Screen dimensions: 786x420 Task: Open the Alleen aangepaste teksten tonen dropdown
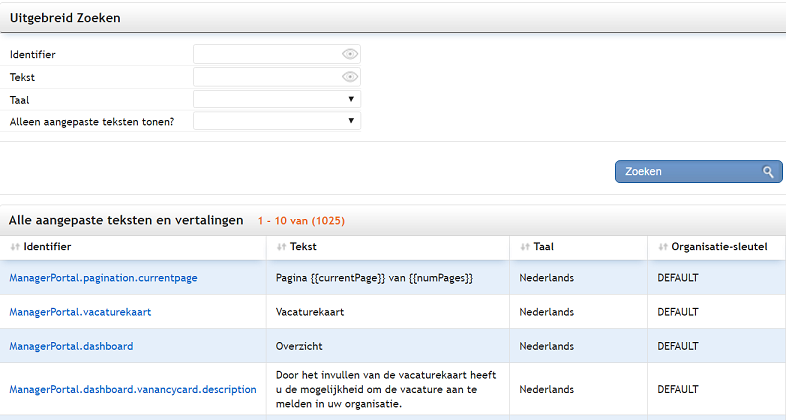277,121
